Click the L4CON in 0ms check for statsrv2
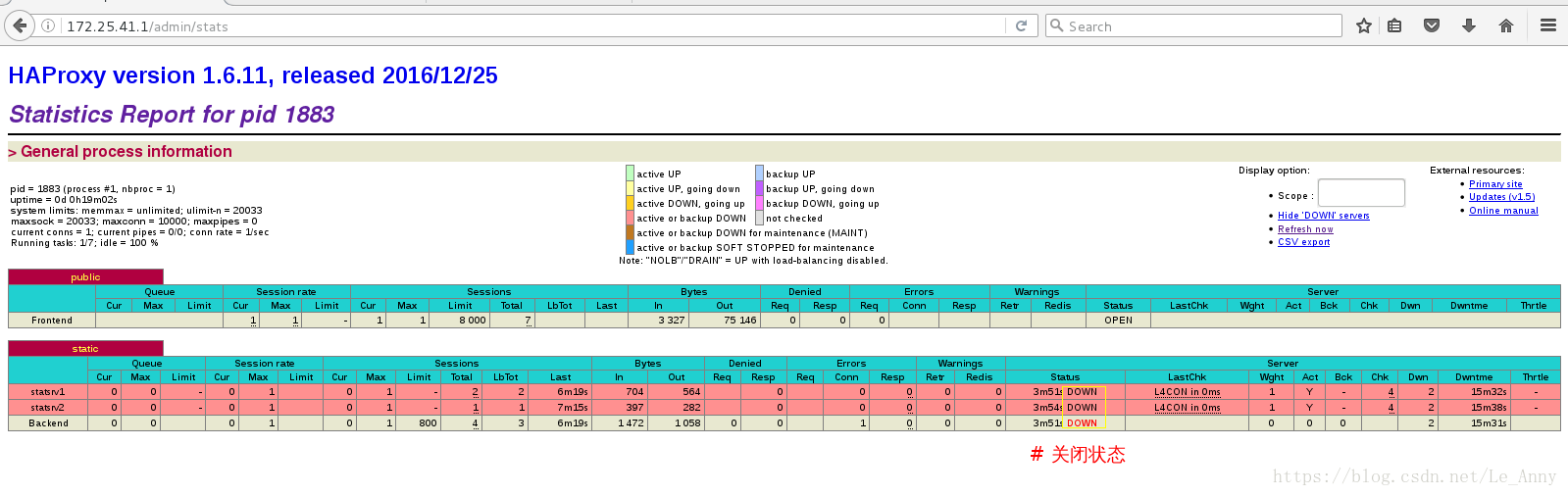 click(1187, 408)
